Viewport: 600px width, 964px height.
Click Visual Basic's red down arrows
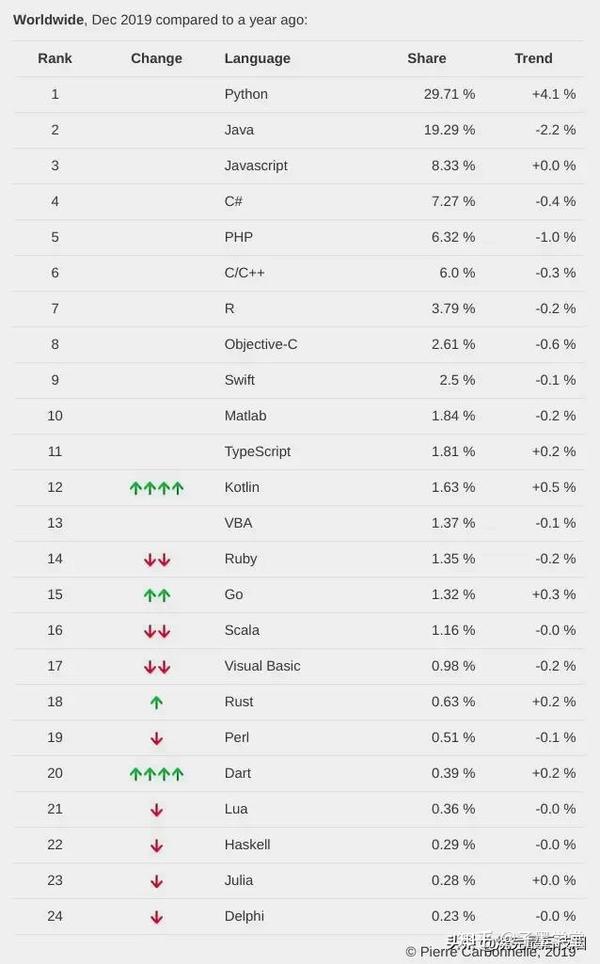pos(157,667)
